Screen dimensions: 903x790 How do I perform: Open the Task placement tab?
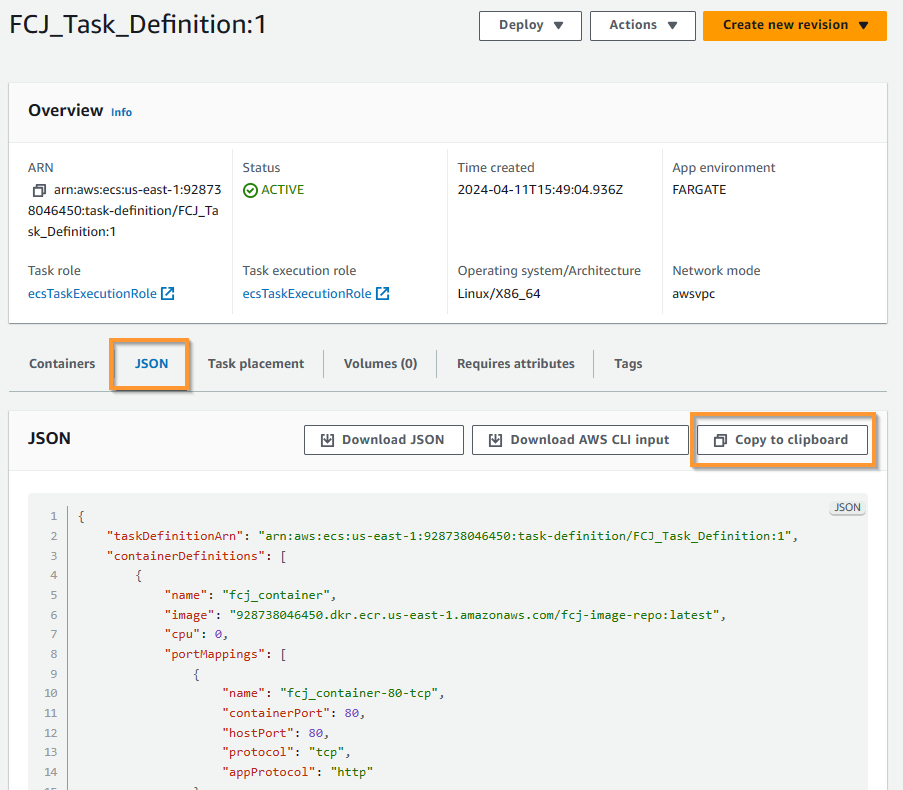256,364
